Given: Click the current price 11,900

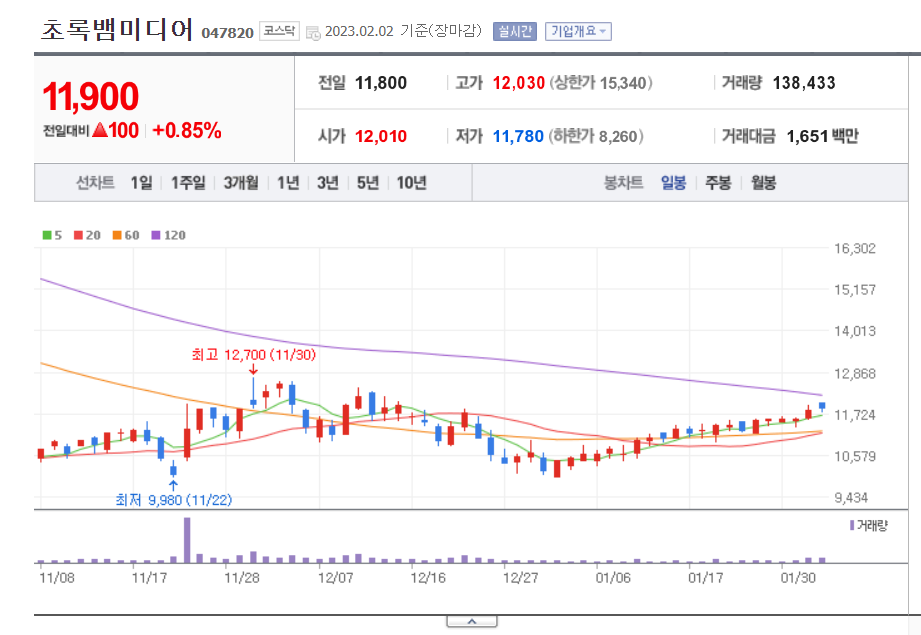Looking at the screenshot, I should tap(90, 96).
